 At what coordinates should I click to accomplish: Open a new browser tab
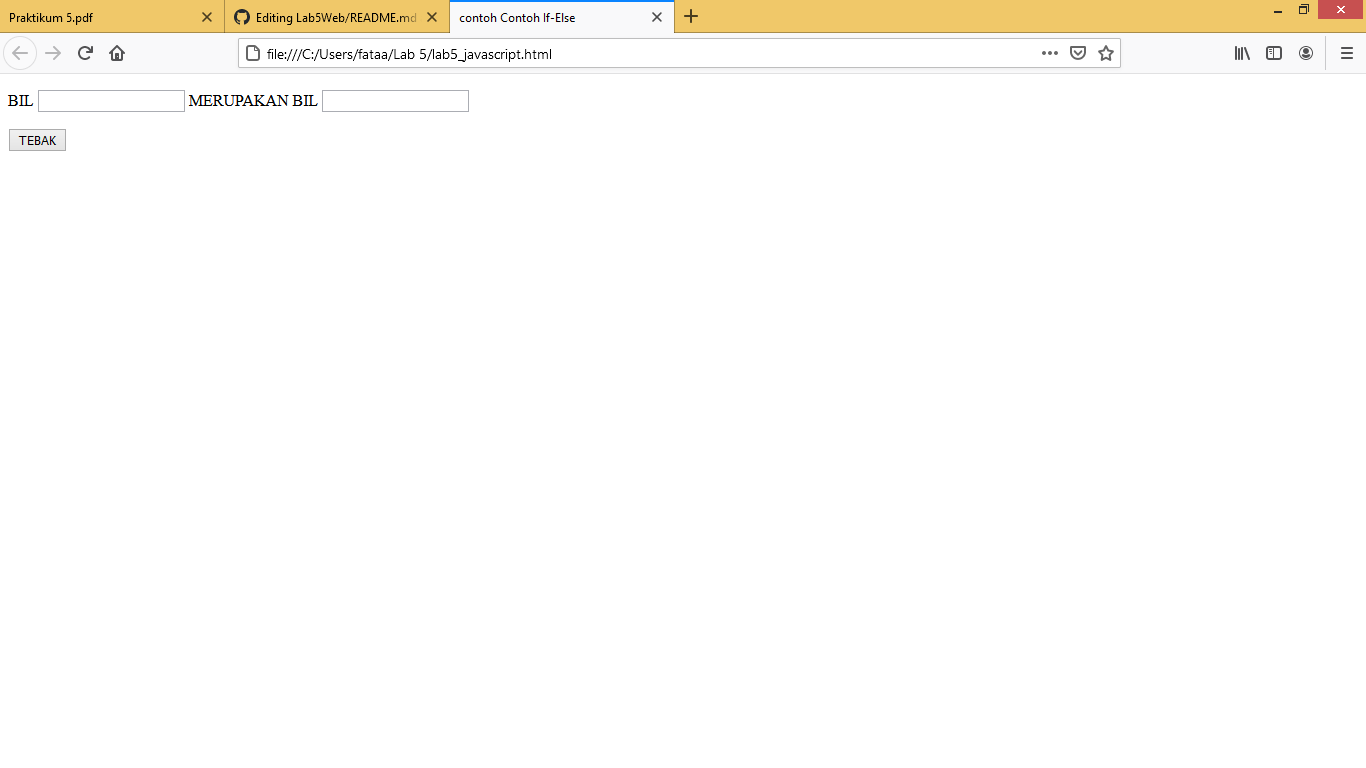(x=691, y=17)
